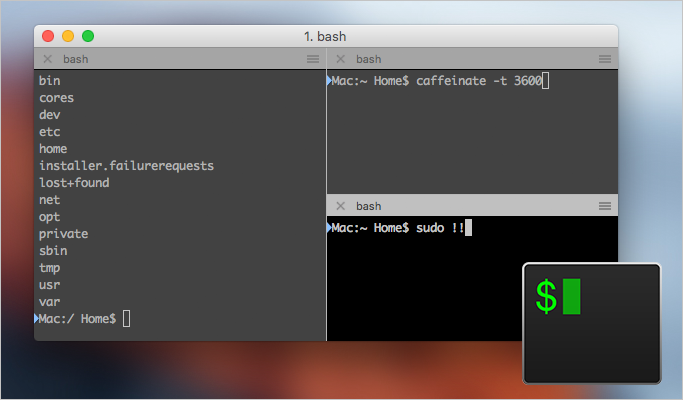
Task: Click the 'etc' directory listing line
Action: [50, 132]
